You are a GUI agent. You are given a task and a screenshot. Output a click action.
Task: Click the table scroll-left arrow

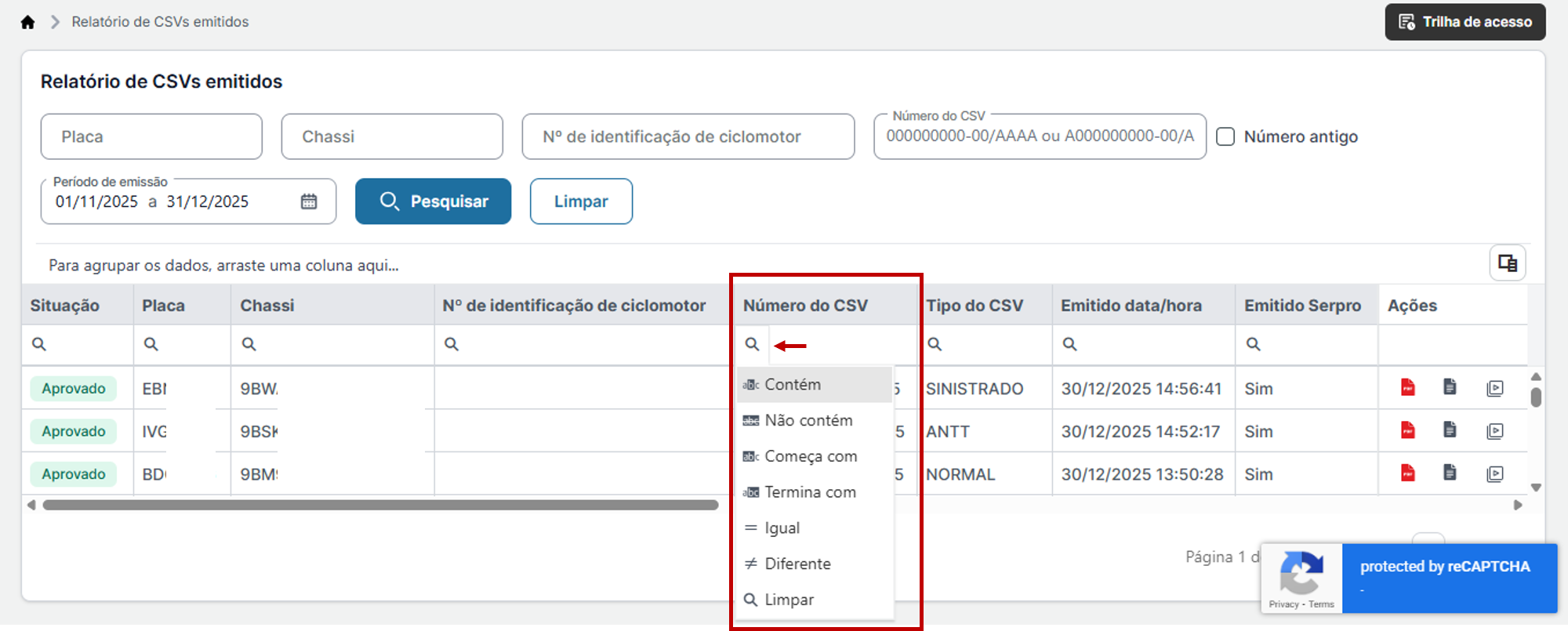coord(31,506)
